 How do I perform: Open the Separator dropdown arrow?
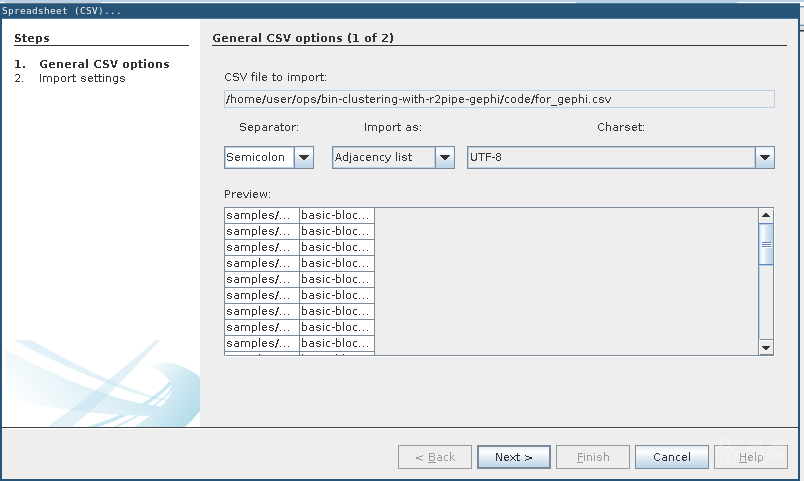point(304,158)
